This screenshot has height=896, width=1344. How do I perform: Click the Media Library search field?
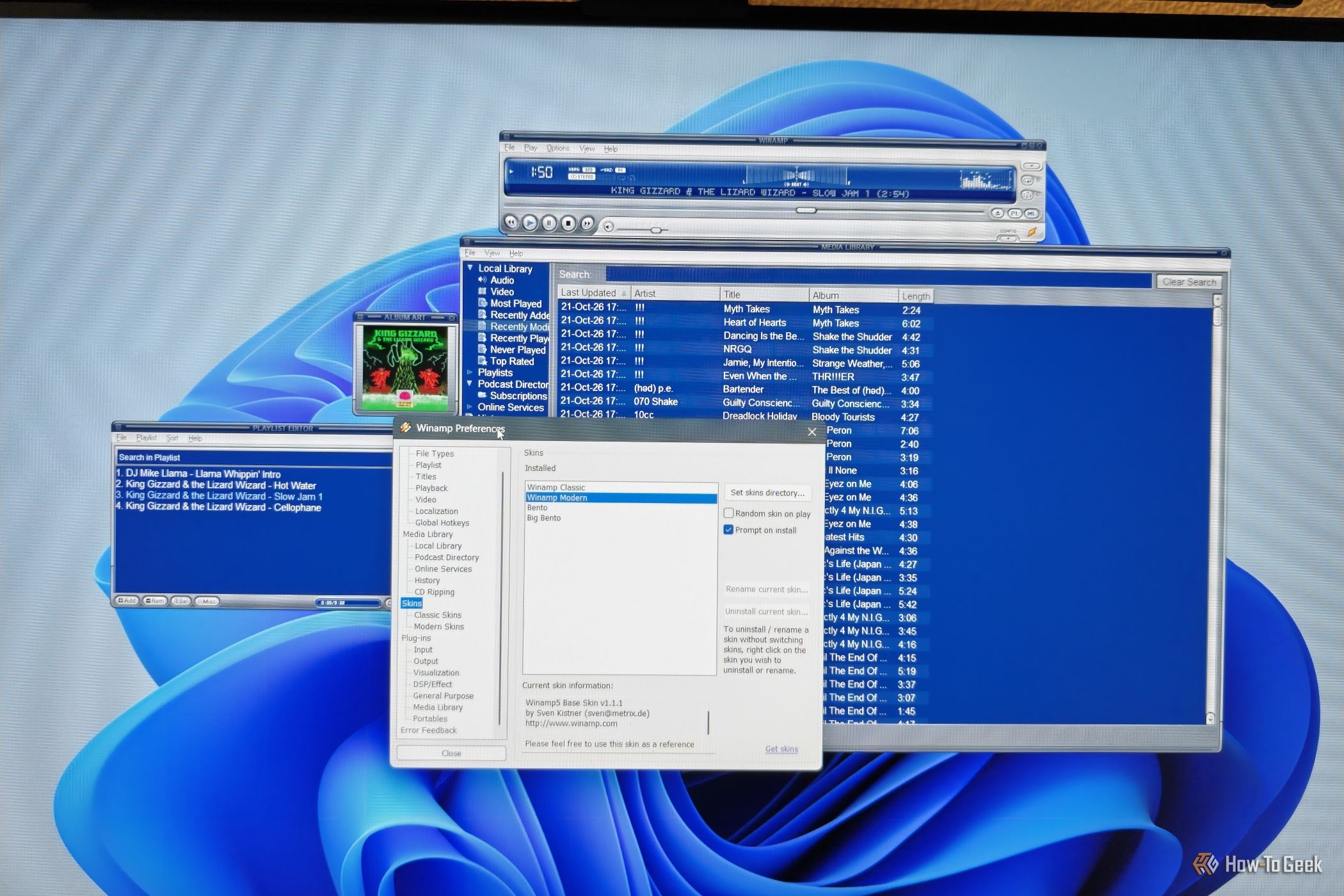click(x=878, y=278)
